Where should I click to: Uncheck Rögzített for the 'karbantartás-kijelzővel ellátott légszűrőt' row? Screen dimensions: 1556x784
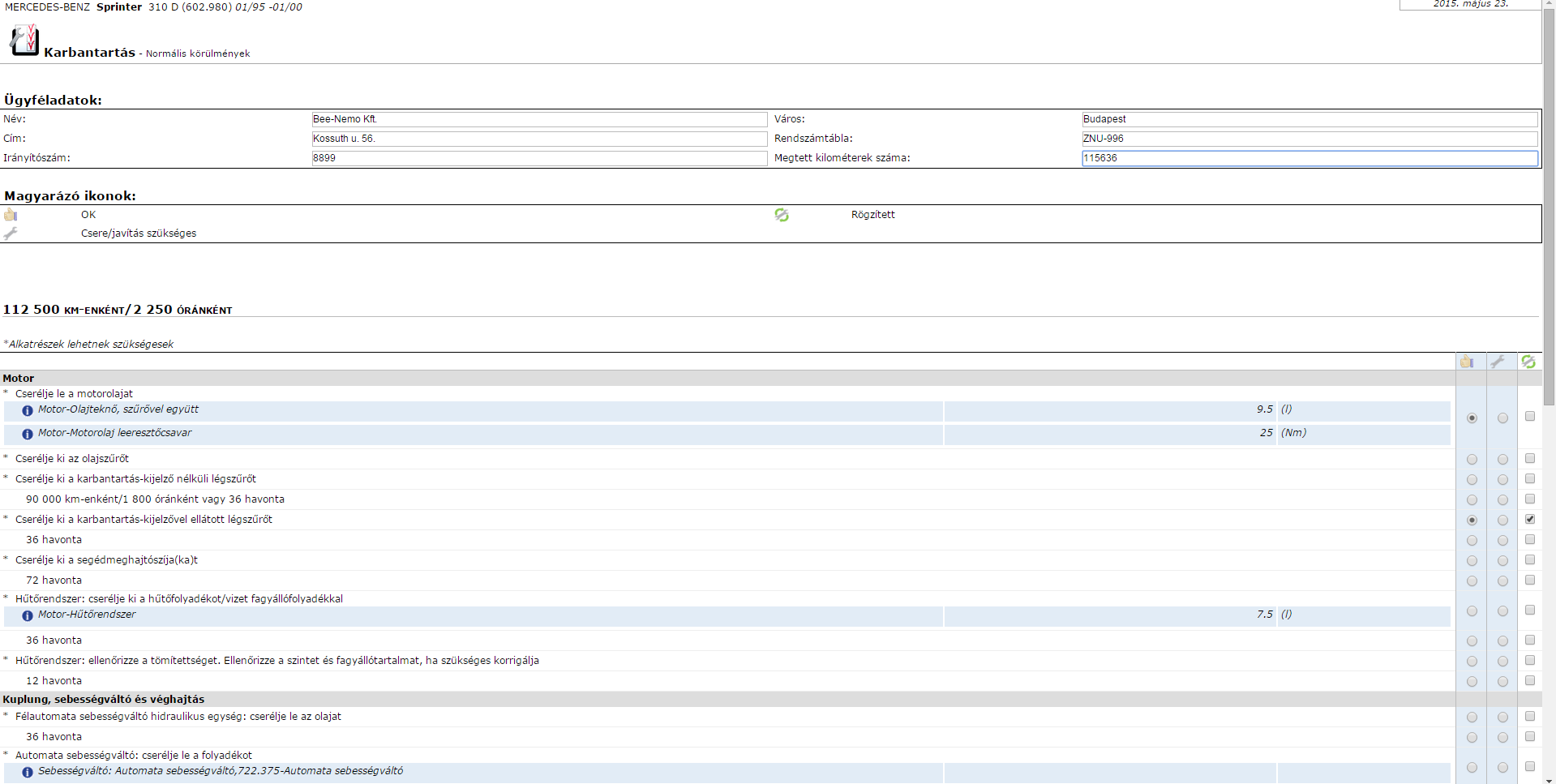[1530, 520]
